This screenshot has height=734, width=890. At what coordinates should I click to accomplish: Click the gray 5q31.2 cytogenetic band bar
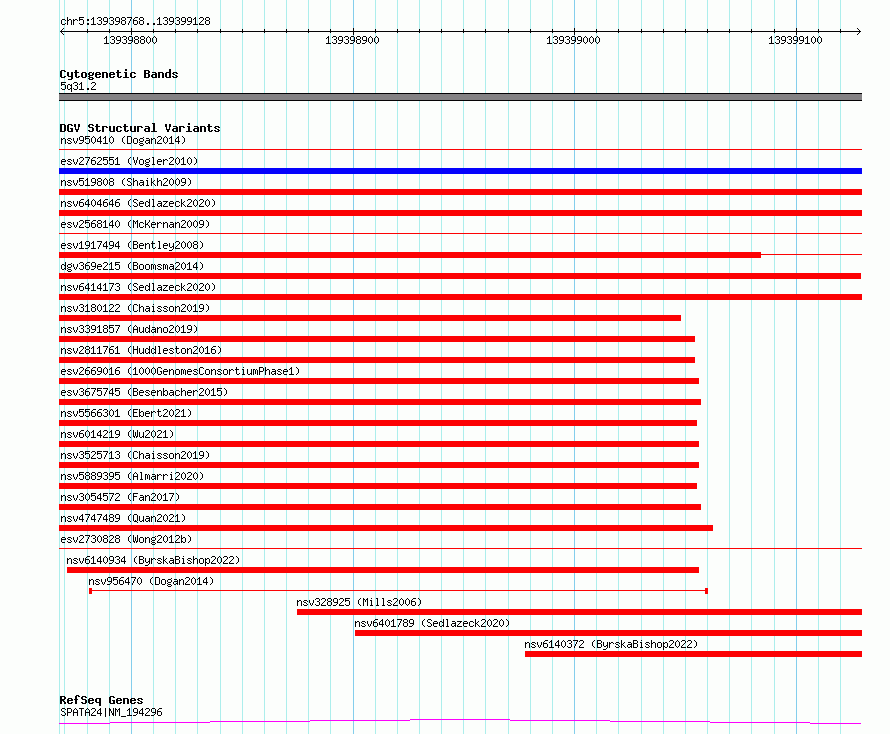[x=460, y=97]
